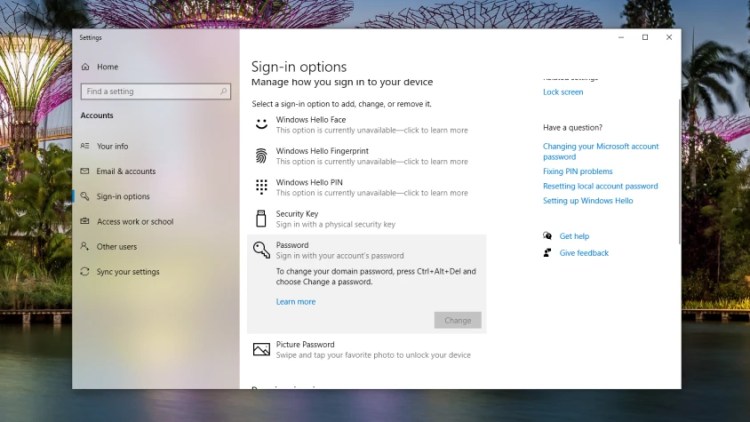Open Changing your Microsoft account password link
Viewport: 750px width, 422px height.
pos(601,151)
